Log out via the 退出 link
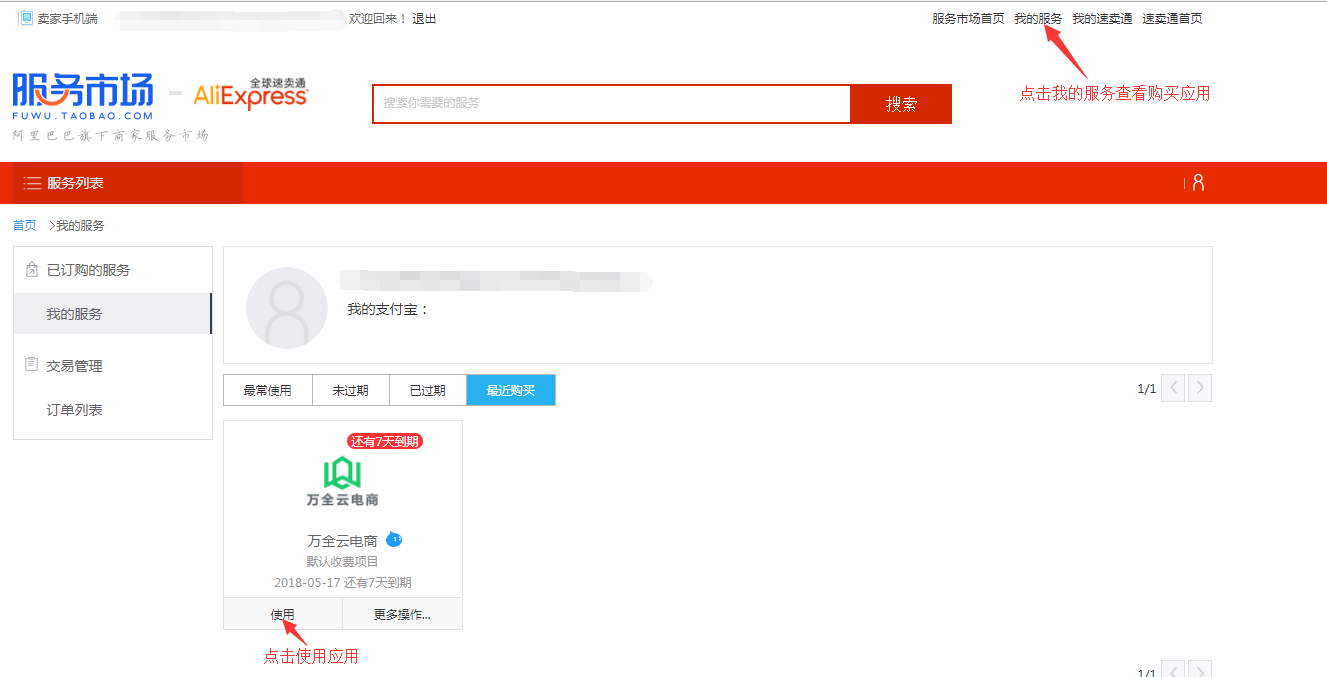1327x677 pixels. tap(424, 19)
